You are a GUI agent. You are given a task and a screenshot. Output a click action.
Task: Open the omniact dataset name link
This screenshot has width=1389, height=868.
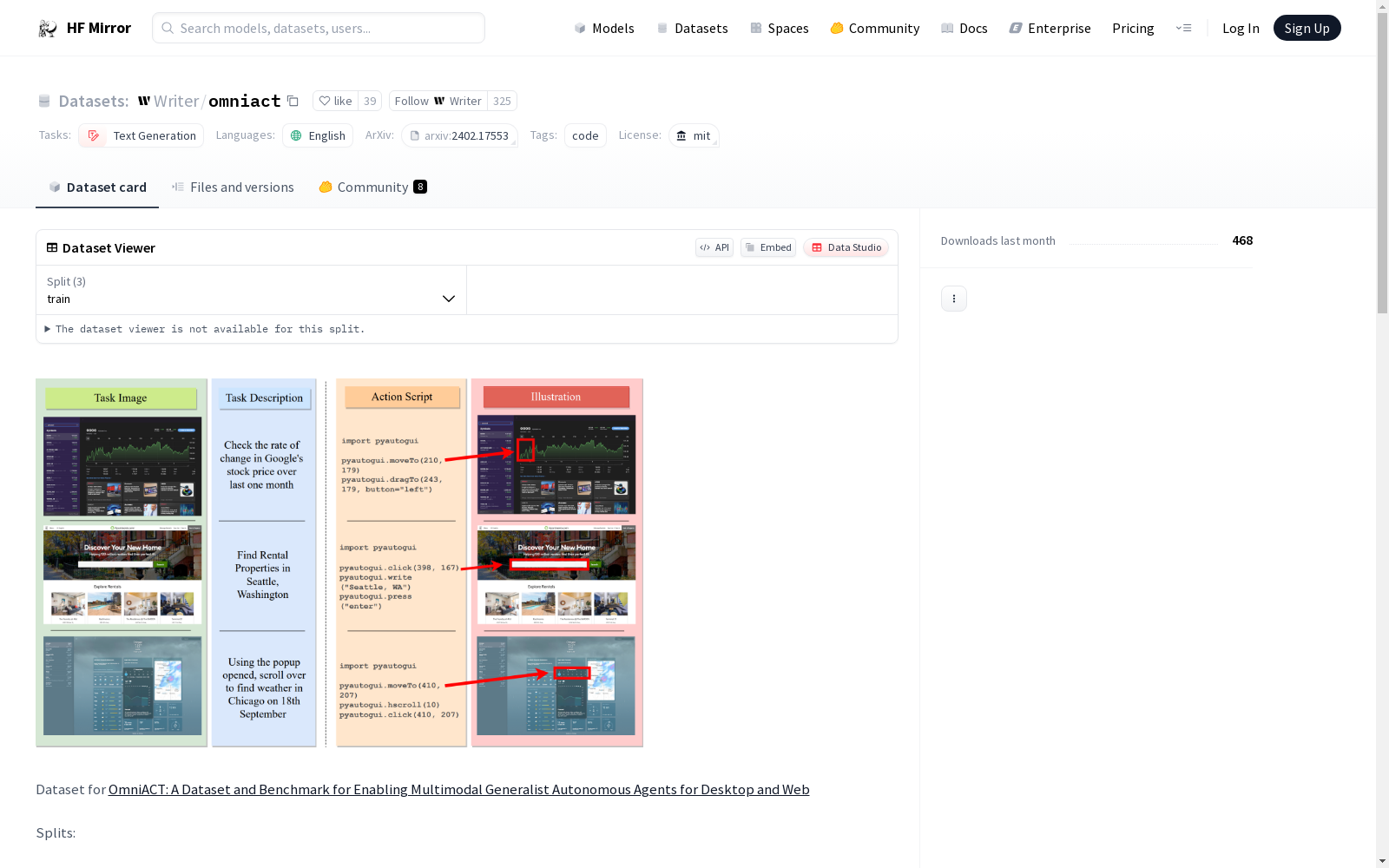pyautogui.click(x=245, y=101)
